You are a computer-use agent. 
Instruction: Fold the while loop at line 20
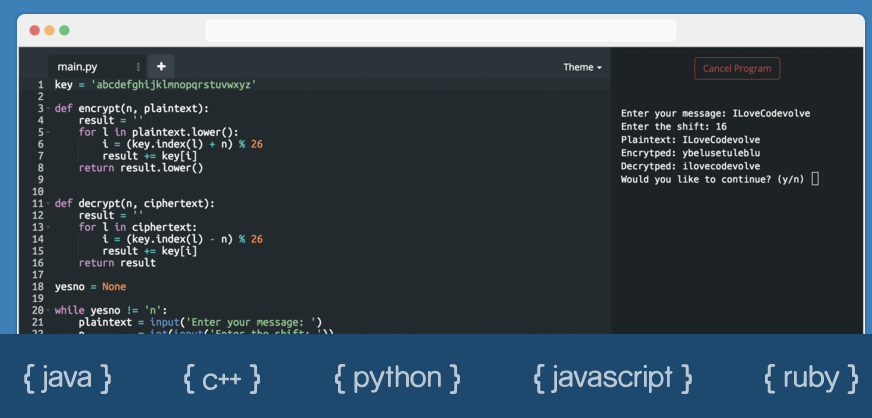[x=47, y=310]
